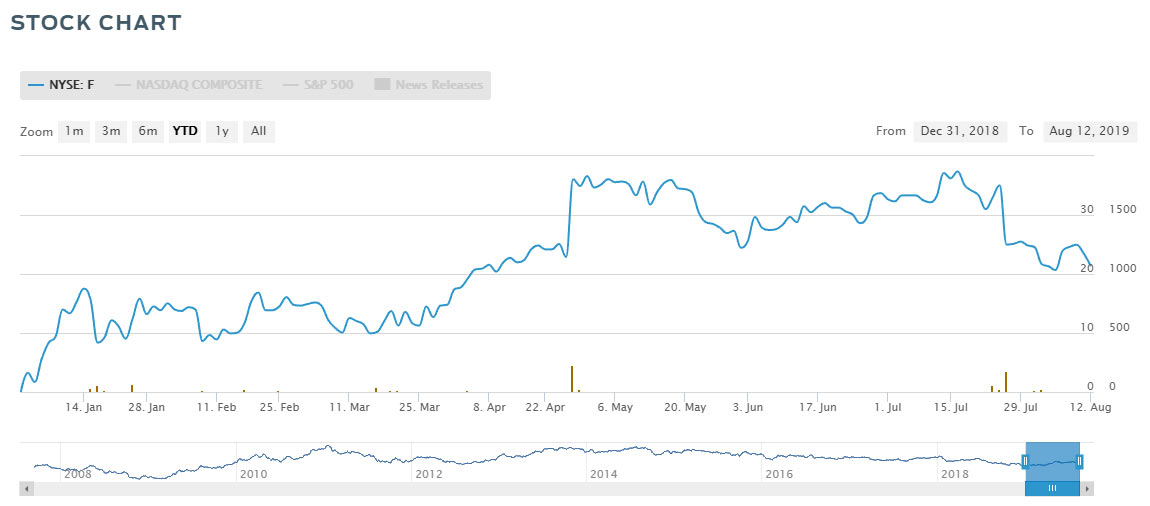This screenshot has height=506, width=1150.
Task: Click the tall volume bar in late April
Action: coord(572,379)
